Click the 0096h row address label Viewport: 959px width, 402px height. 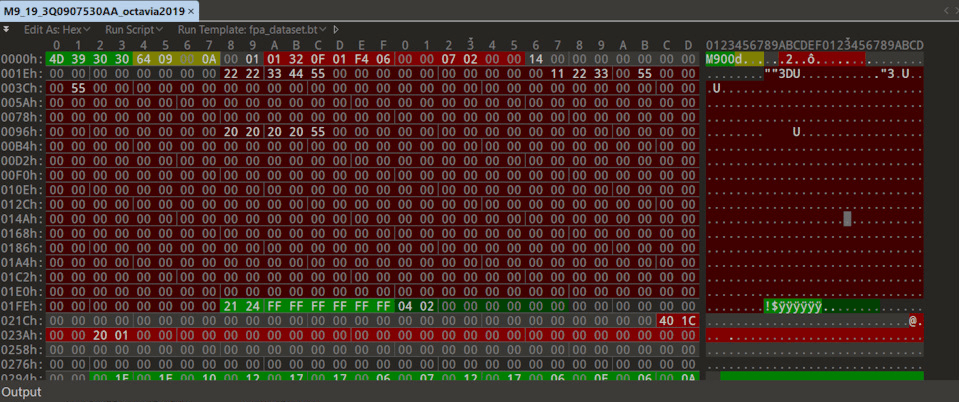coord(21,132)
